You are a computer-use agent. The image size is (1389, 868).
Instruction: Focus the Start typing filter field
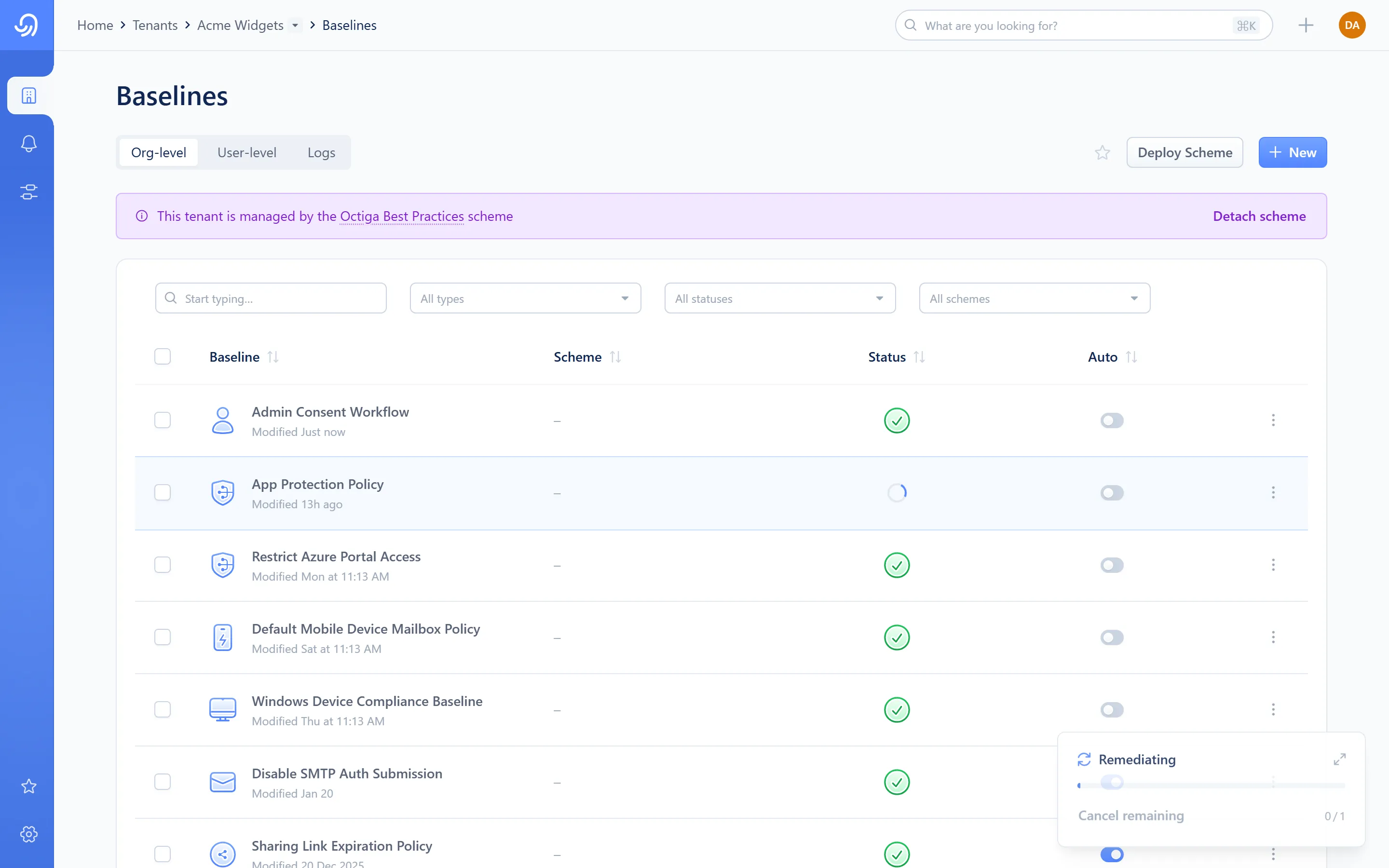point(271,298)
